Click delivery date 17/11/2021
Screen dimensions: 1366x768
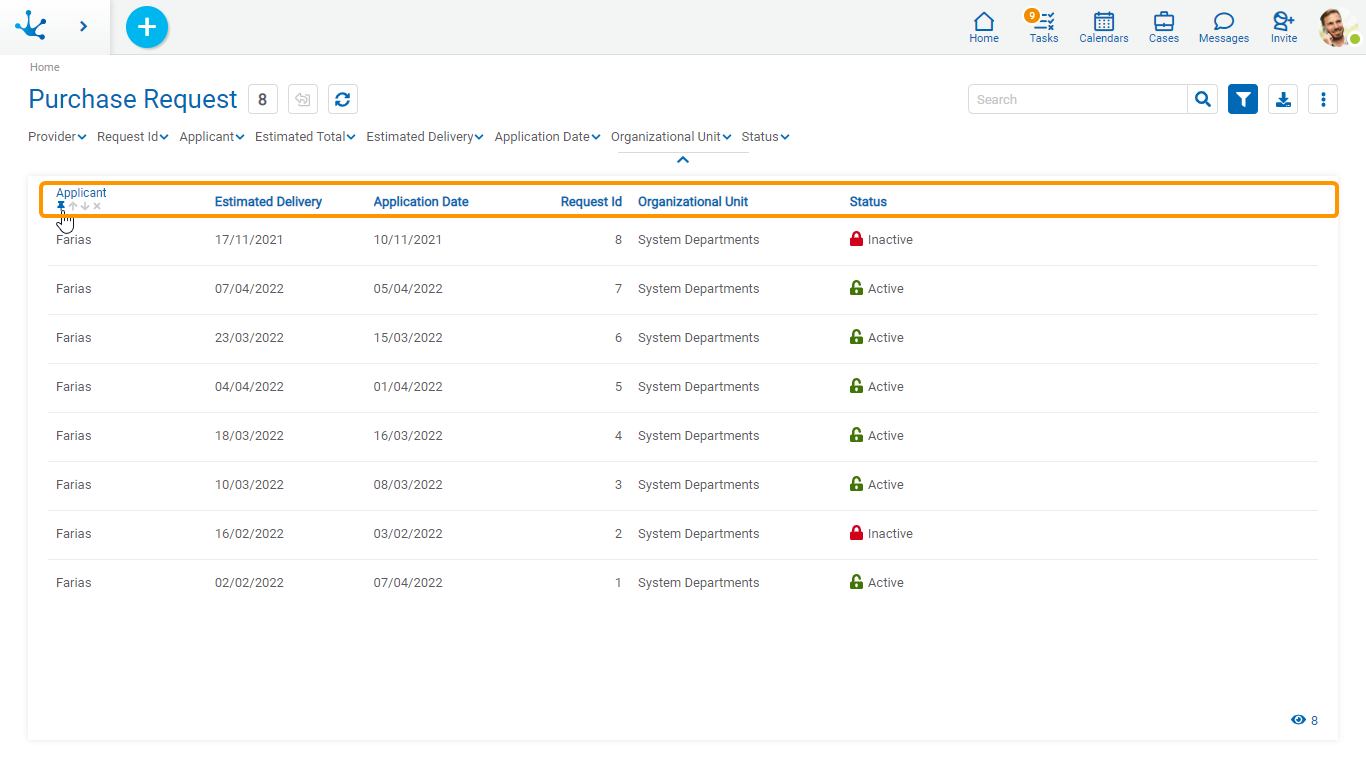tap(249, 240)
